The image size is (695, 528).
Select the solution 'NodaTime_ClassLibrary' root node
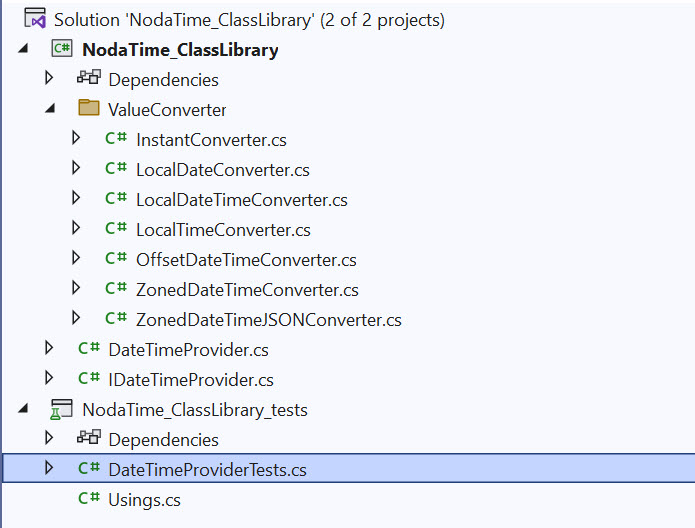click(249, 20)
